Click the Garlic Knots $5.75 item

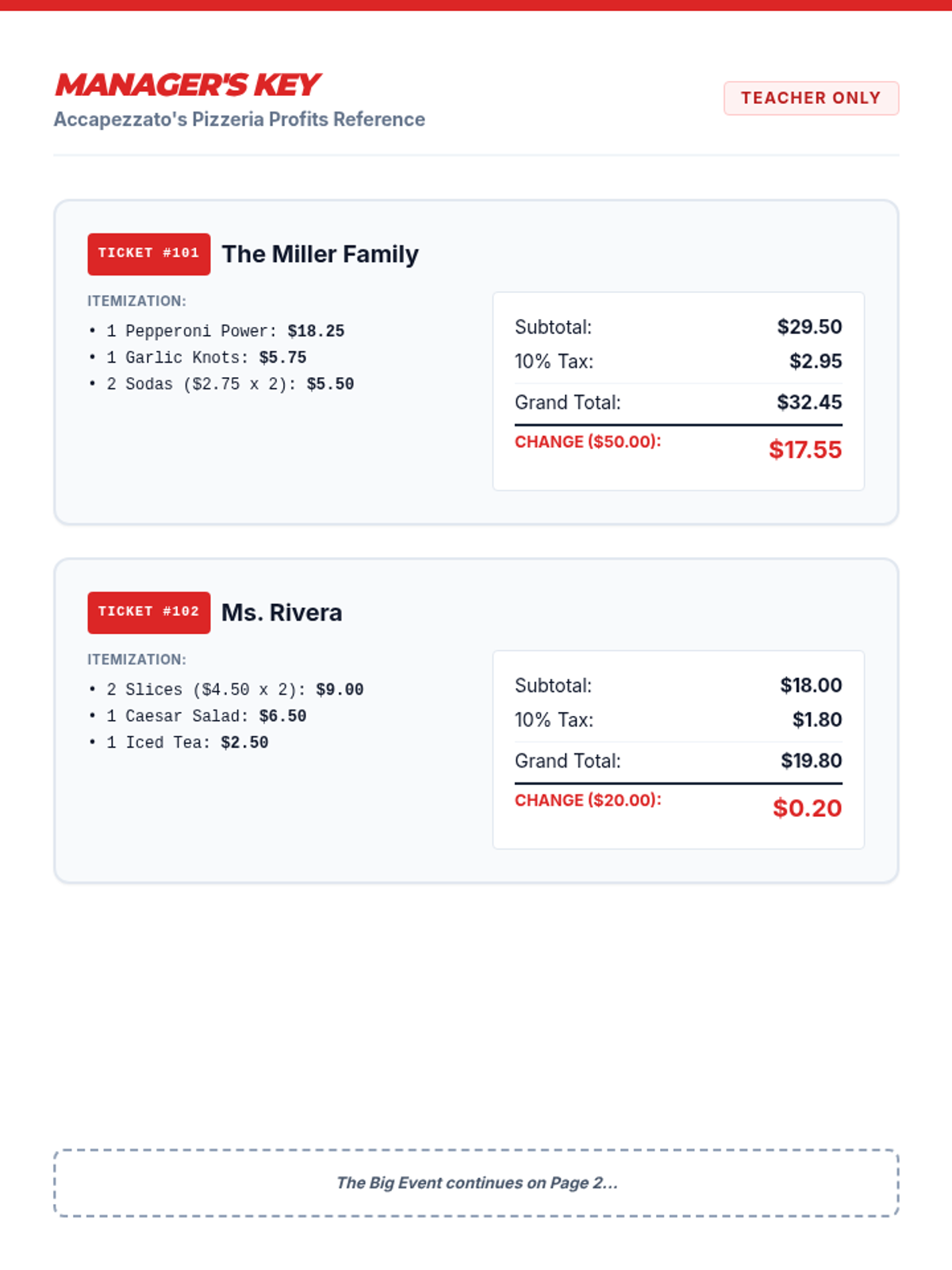[198, 357]
